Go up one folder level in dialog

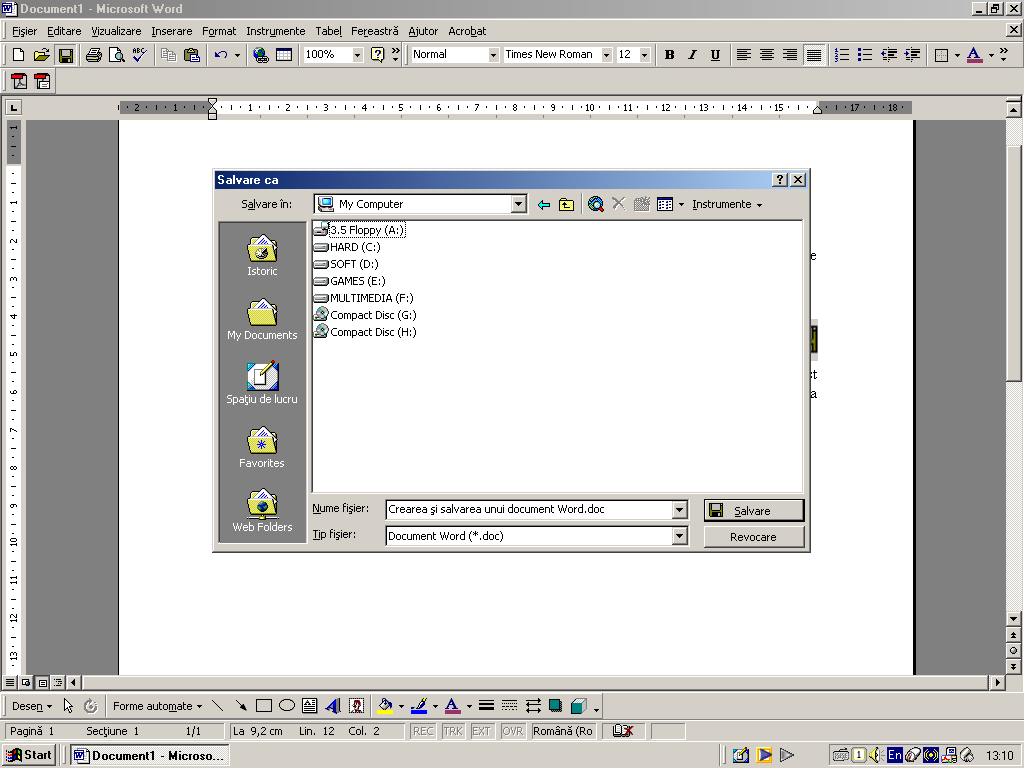[567, 204]
